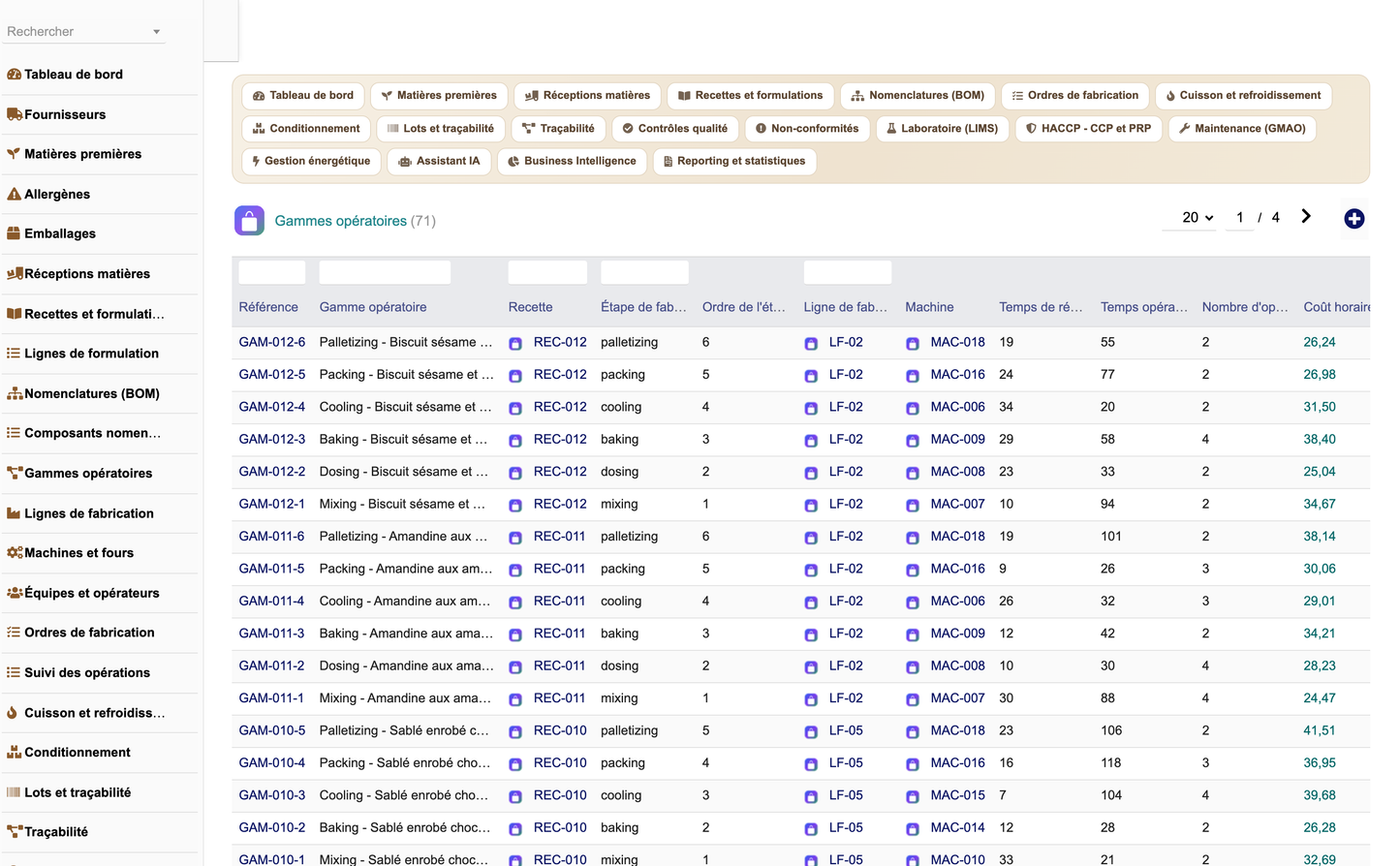Open Contrôles qualité tab
This screenshot has height=866, width=1400.
coord(675,129)
